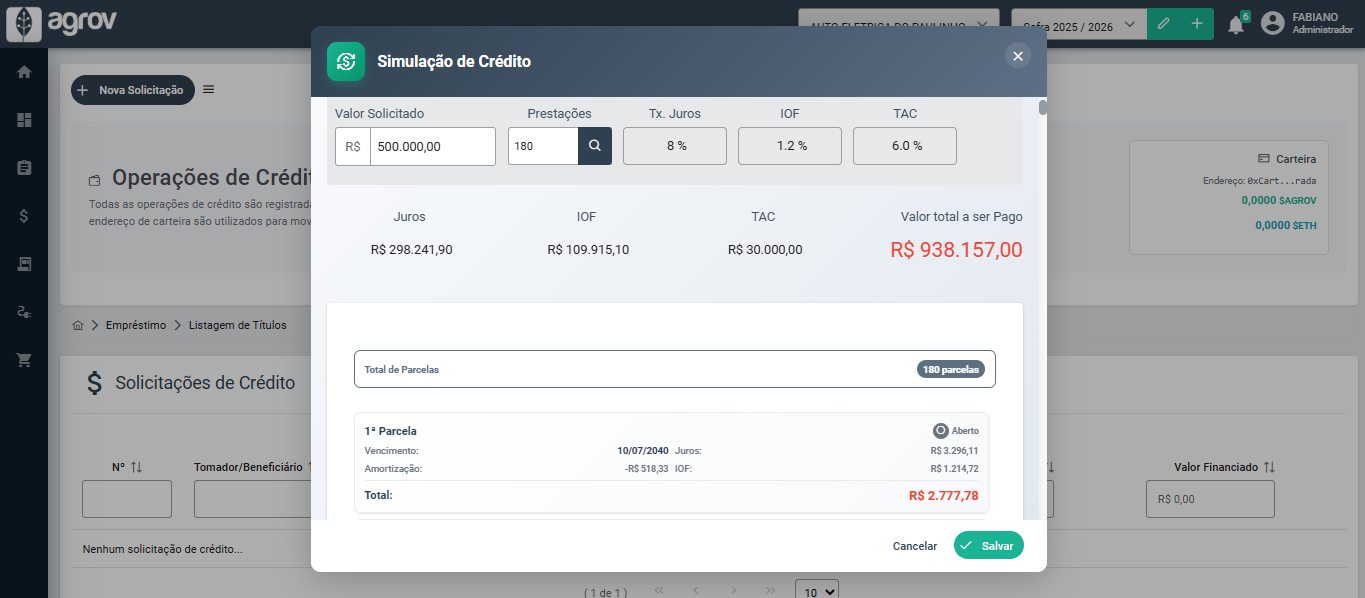The width and height of the screenshot is (1365, 598).
Task: Open the clipboard sidebar icon
Action: pos(24,168)
